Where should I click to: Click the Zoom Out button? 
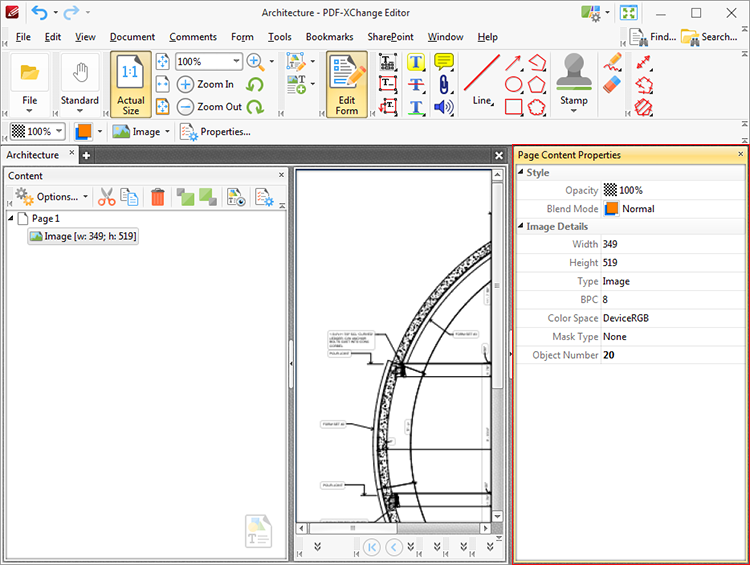tap(210, 107)
